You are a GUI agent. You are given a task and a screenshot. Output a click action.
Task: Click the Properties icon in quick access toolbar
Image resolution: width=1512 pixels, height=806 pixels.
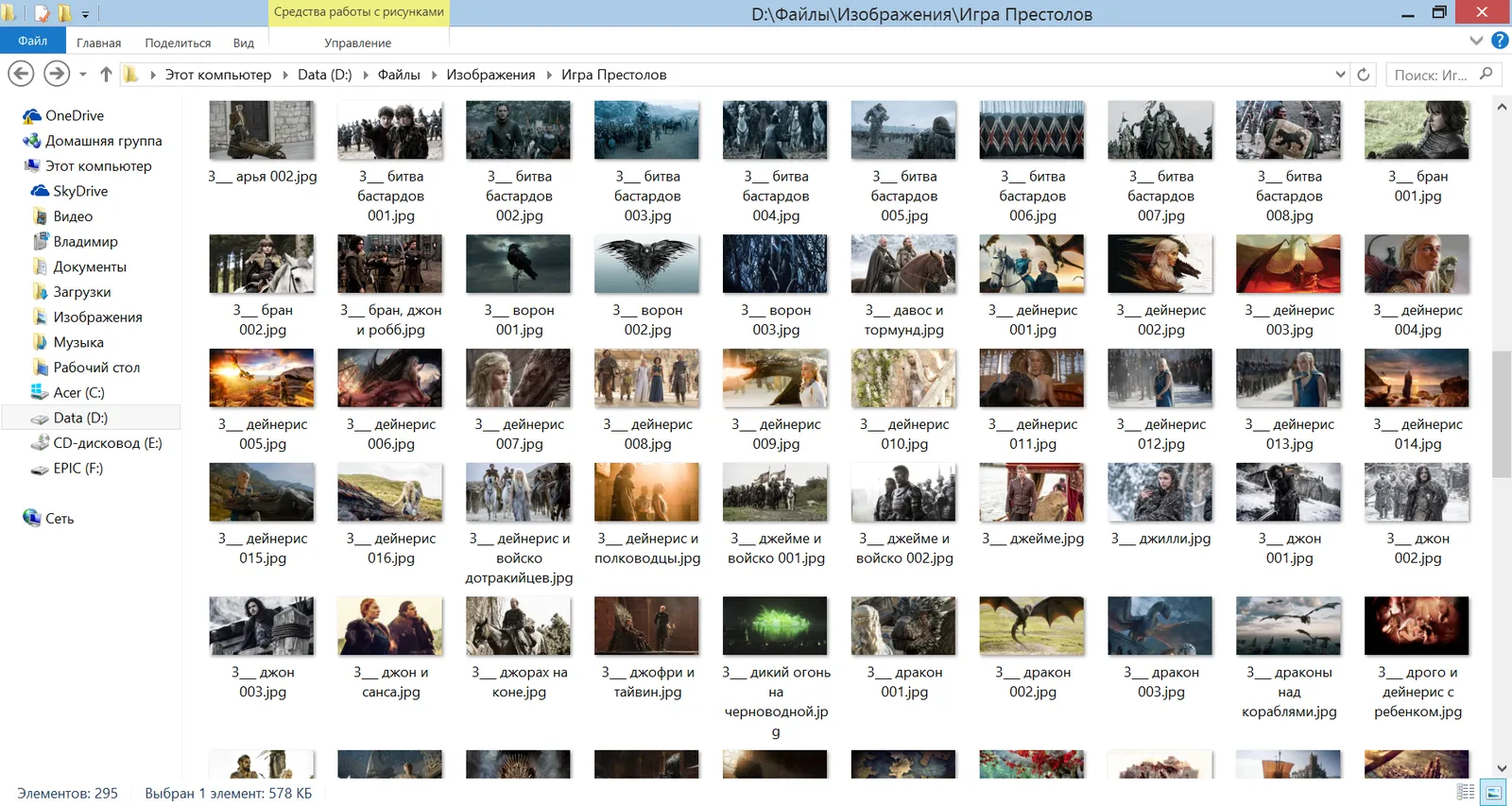click(x=42, y=13)
